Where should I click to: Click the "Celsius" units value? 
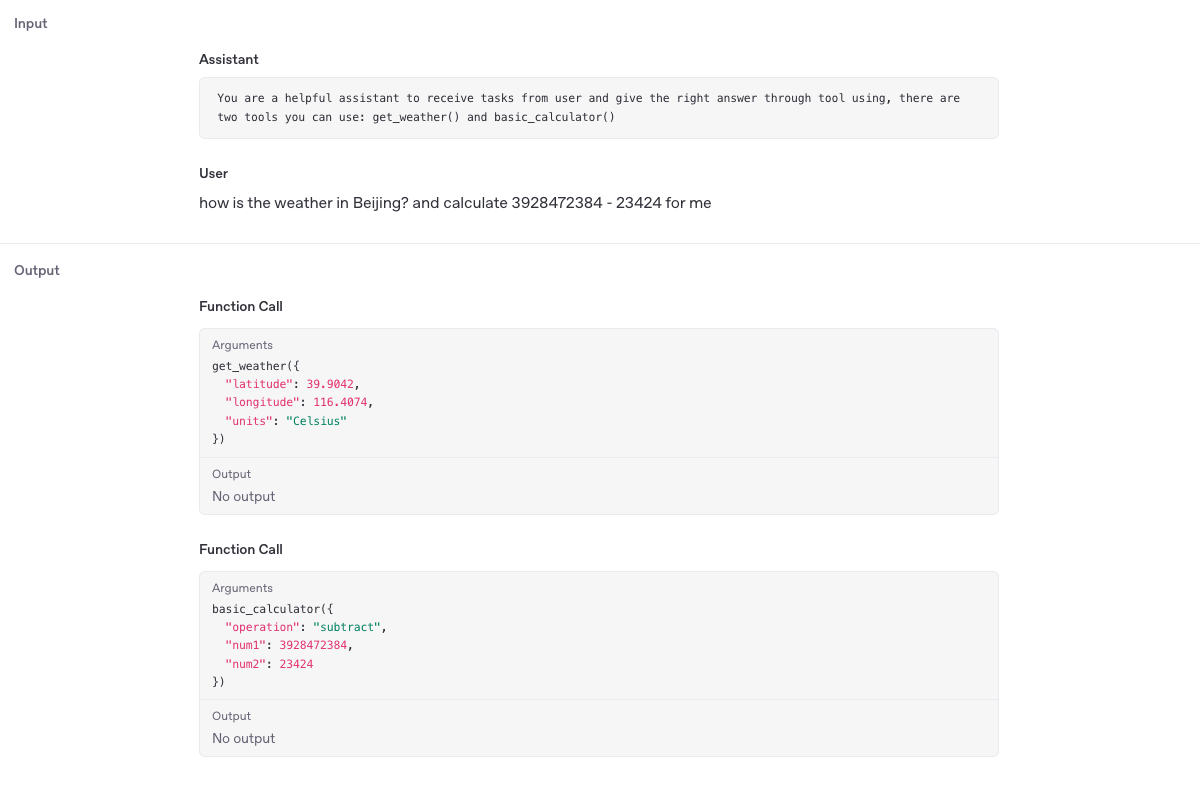(x=315, y=421)
